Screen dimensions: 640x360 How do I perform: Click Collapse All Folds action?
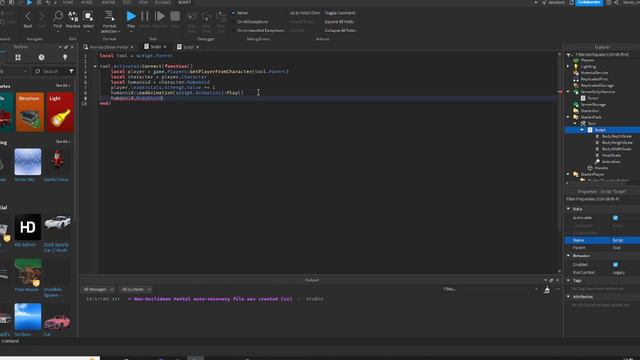click(340, 30)
